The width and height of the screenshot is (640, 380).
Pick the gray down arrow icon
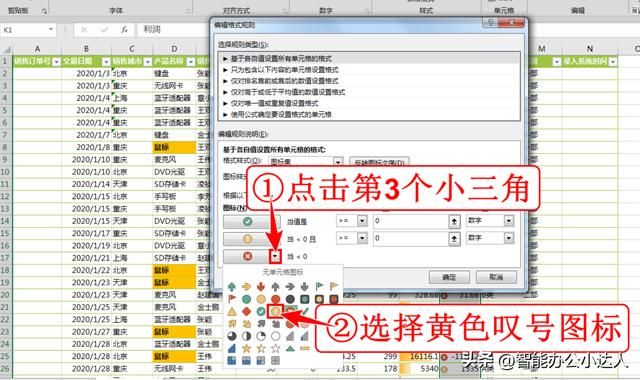point(304,287)
